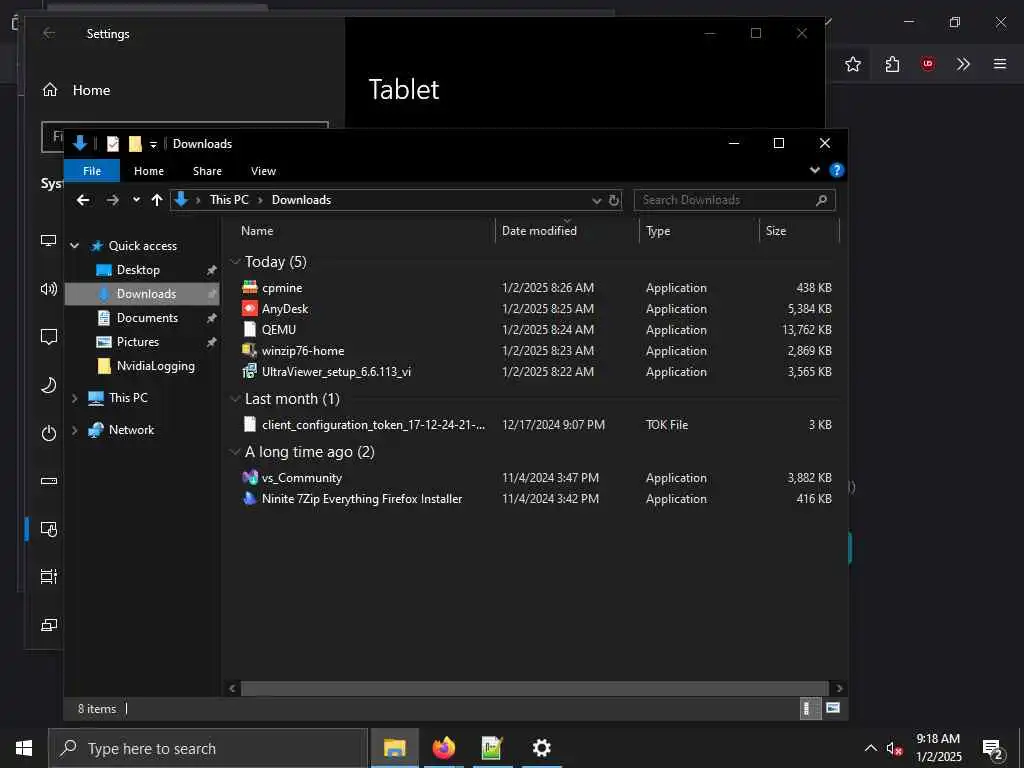
Task: Click the Properties icon in the Explorer quick access toolbar
Action: 113,144
